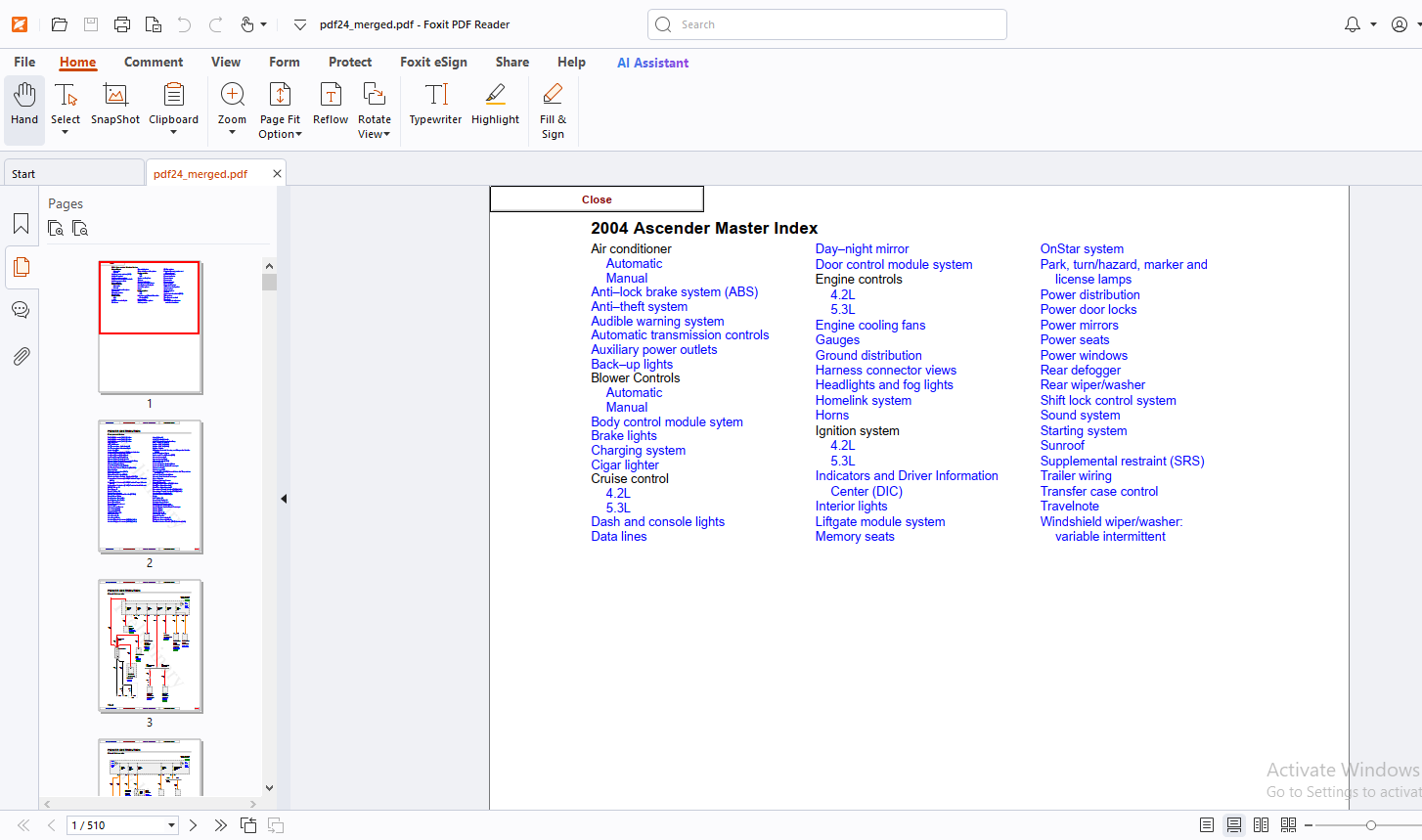
Task: Open the Transfer case control link
Action: (1098, 491)
